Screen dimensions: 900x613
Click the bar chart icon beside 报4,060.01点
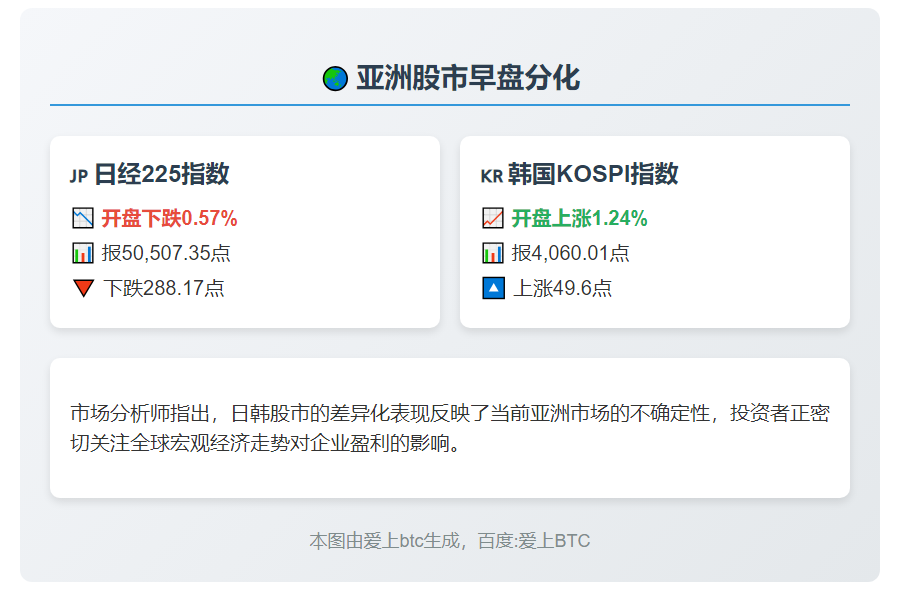pos(493,253)
